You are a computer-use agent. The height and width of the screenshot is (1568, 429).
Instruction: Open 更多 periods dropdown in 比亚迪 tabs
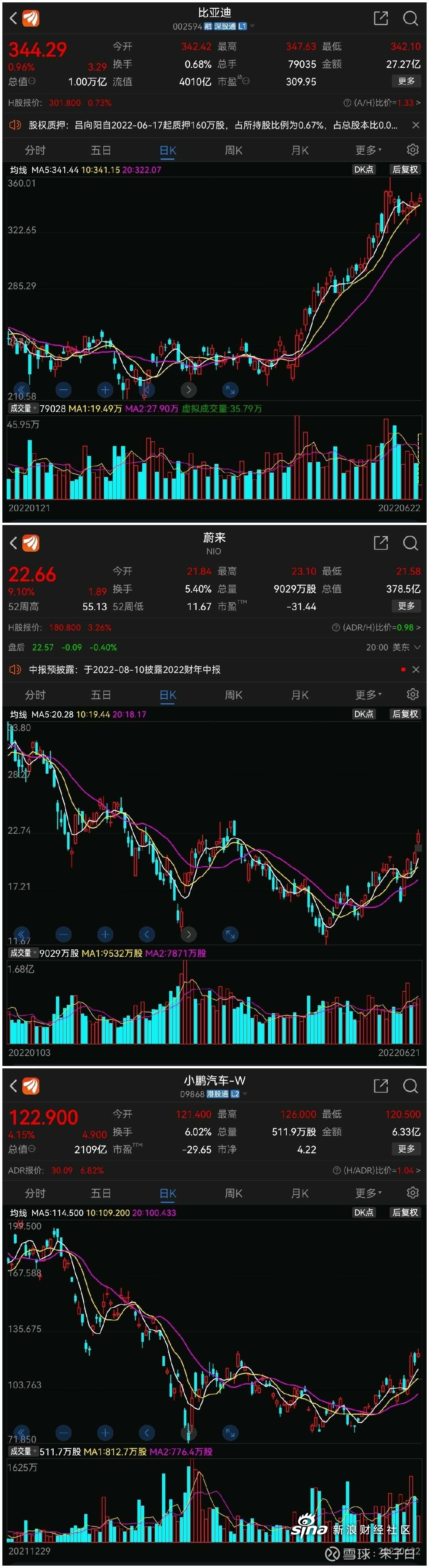[368, 150]
